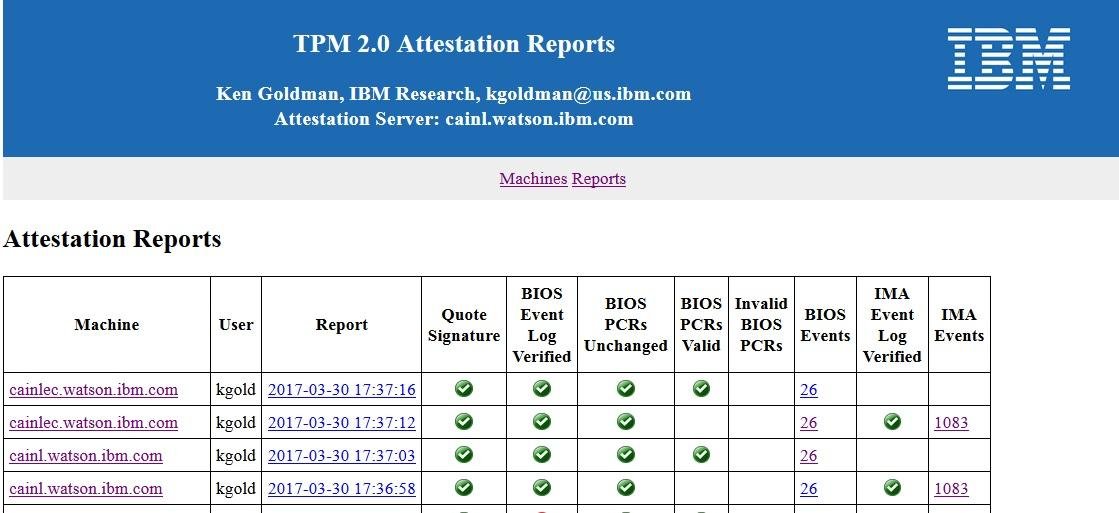Click the Quote Signature column header

[x=464, y=325]
